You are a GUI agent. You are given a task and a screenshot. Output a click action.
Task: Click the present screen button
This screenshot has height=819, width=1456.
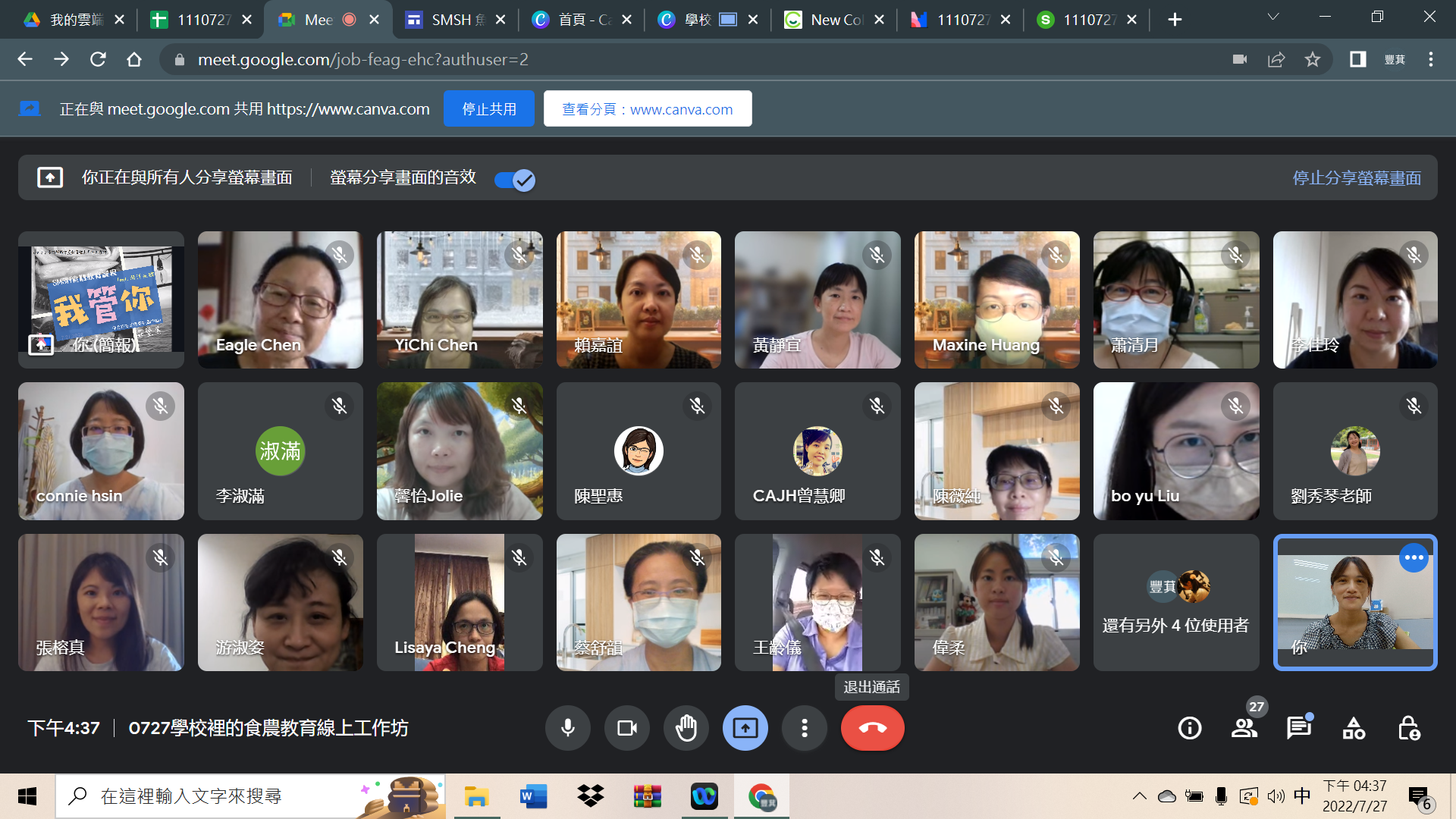click(745, 728)
